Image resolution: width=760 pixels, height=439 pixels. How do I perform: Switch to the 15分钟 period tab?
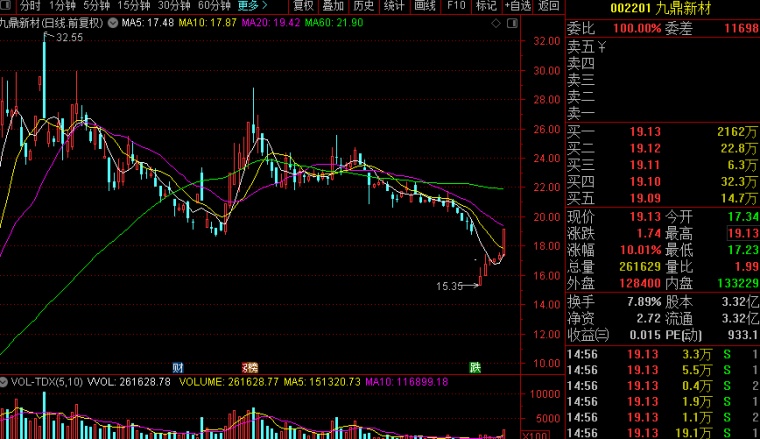(133, 6)
